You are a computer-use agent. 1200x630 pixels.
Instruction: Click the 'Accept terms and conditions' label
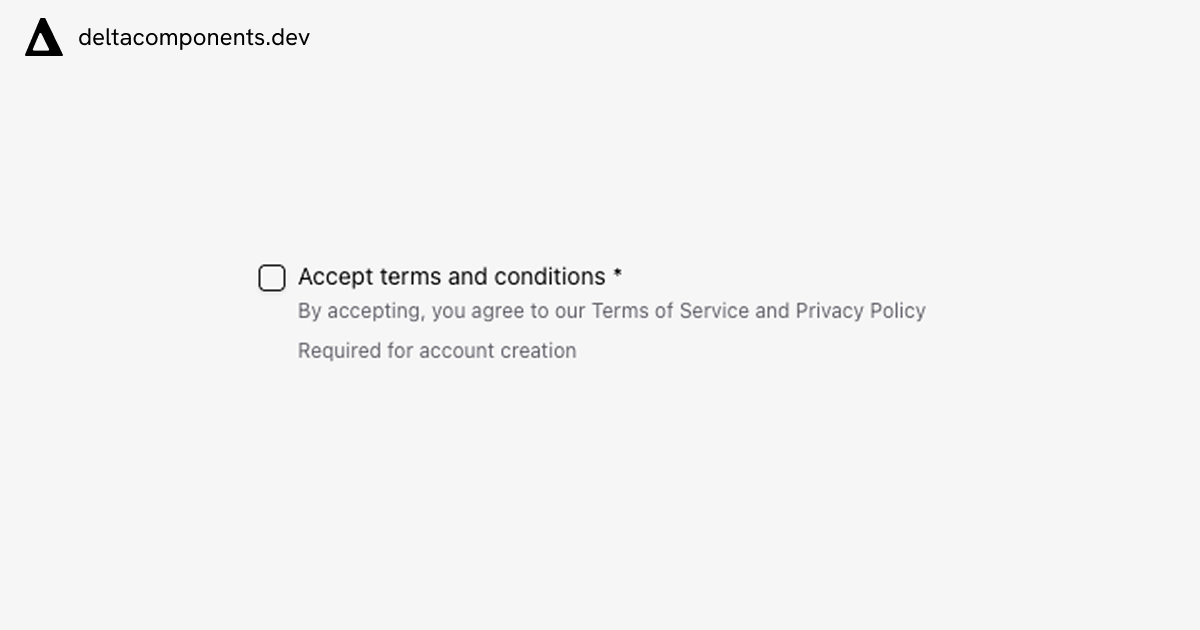tap(452, 276)
